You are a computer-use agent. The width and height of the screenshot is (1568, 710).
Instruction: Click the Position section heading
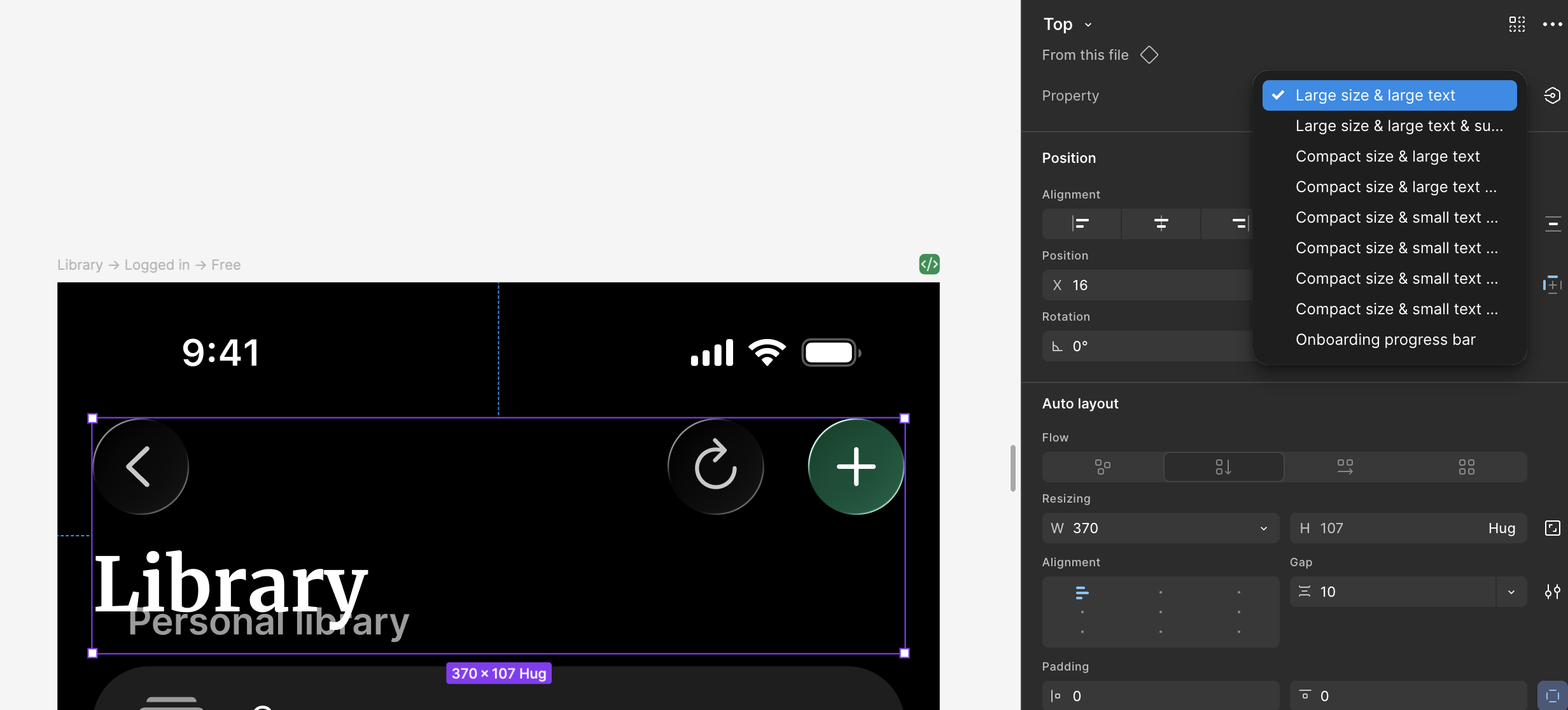pos(1069,158)
